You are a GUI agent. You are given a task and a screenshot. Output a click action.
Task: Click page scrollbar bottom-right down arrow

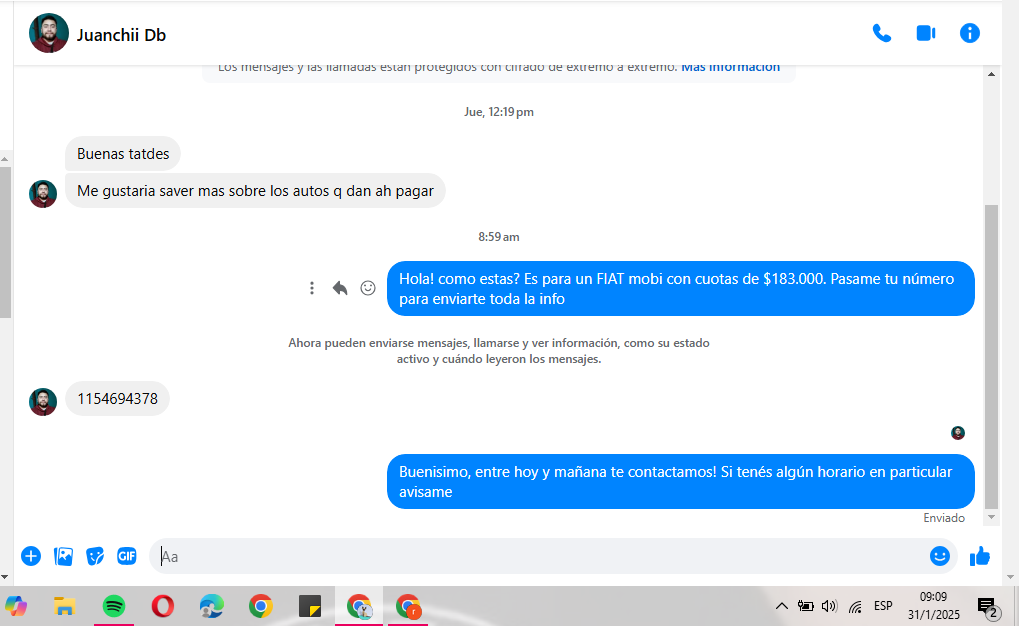coord(1009,577)
